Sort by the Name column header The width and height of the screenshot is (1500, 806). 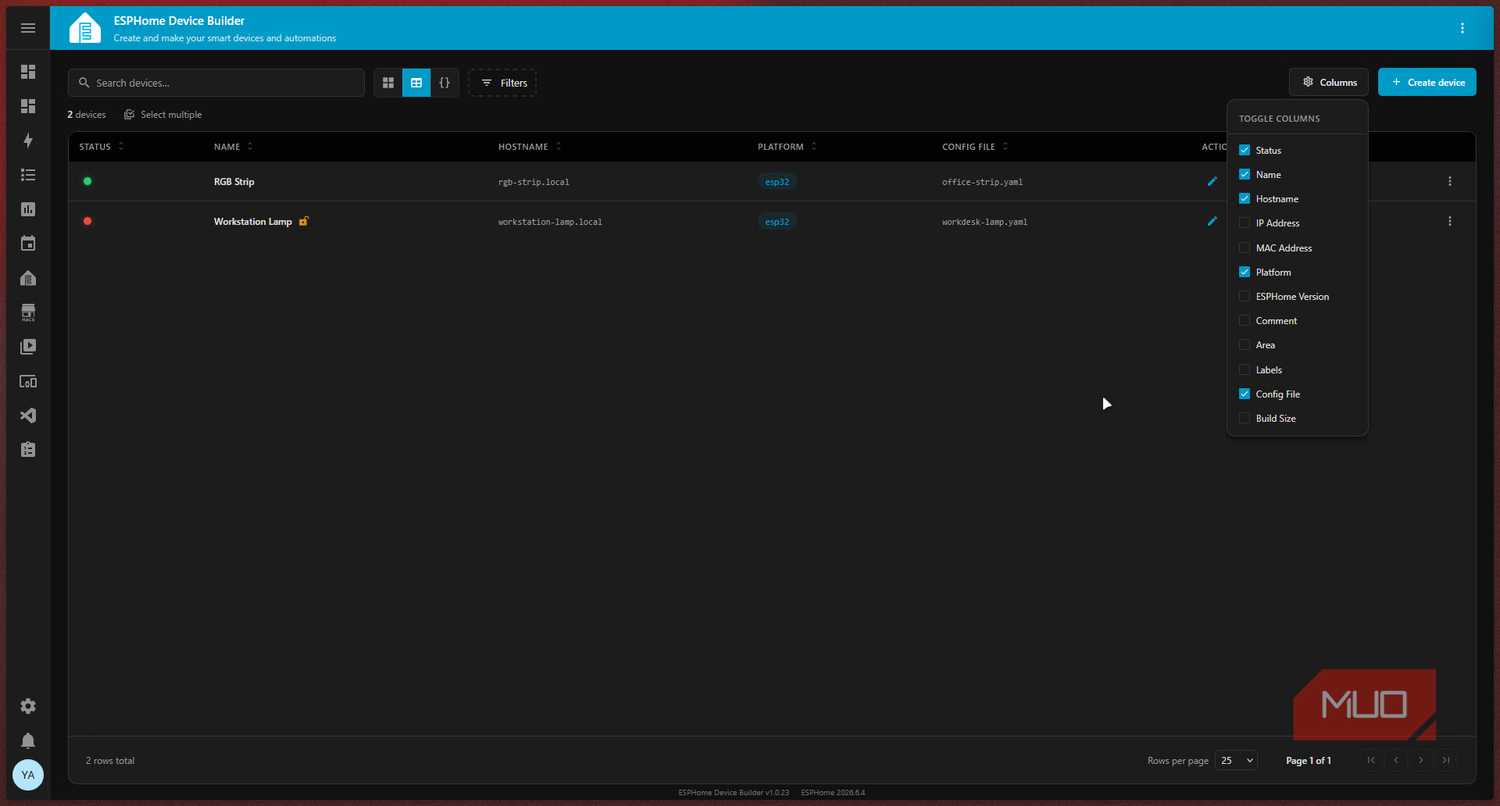pyautogui.click(x=233, y=147)
